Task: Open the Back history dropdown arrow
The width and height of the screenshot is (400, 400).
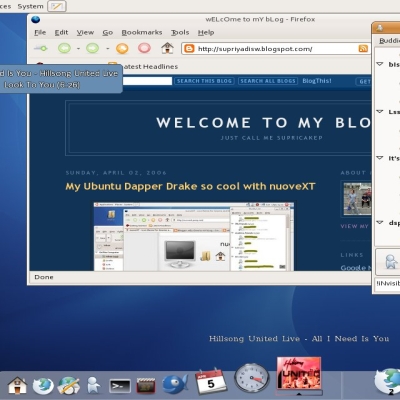Action: pos(78,49)
